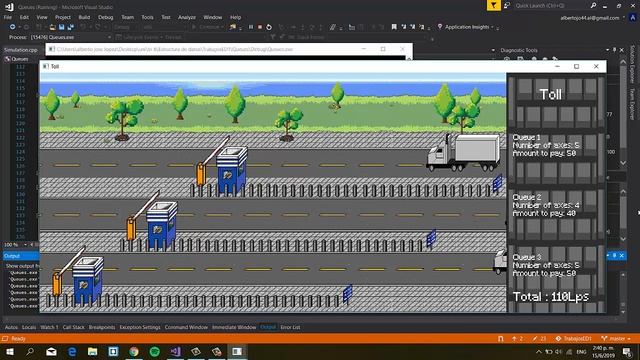
Task: Open the Breakpoints tab
Action: (x=102, y=327)
